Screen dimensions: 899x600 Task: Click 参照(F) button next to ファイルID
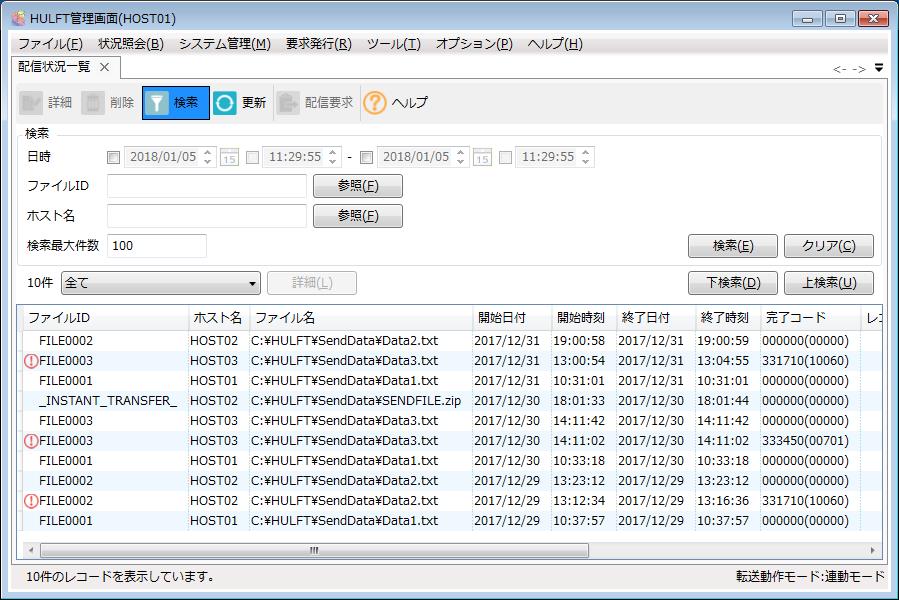coord(358,186)
